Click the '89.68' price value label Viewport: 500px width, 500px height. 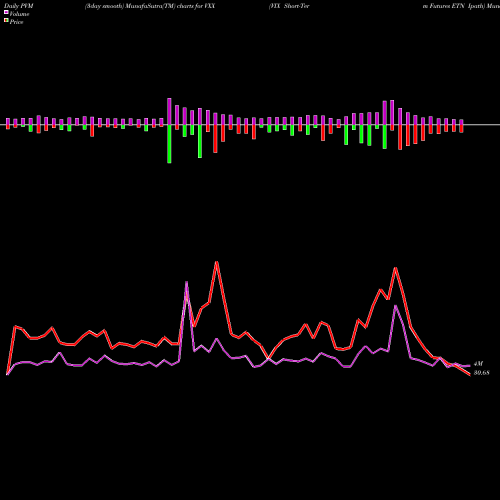(481, 373)
